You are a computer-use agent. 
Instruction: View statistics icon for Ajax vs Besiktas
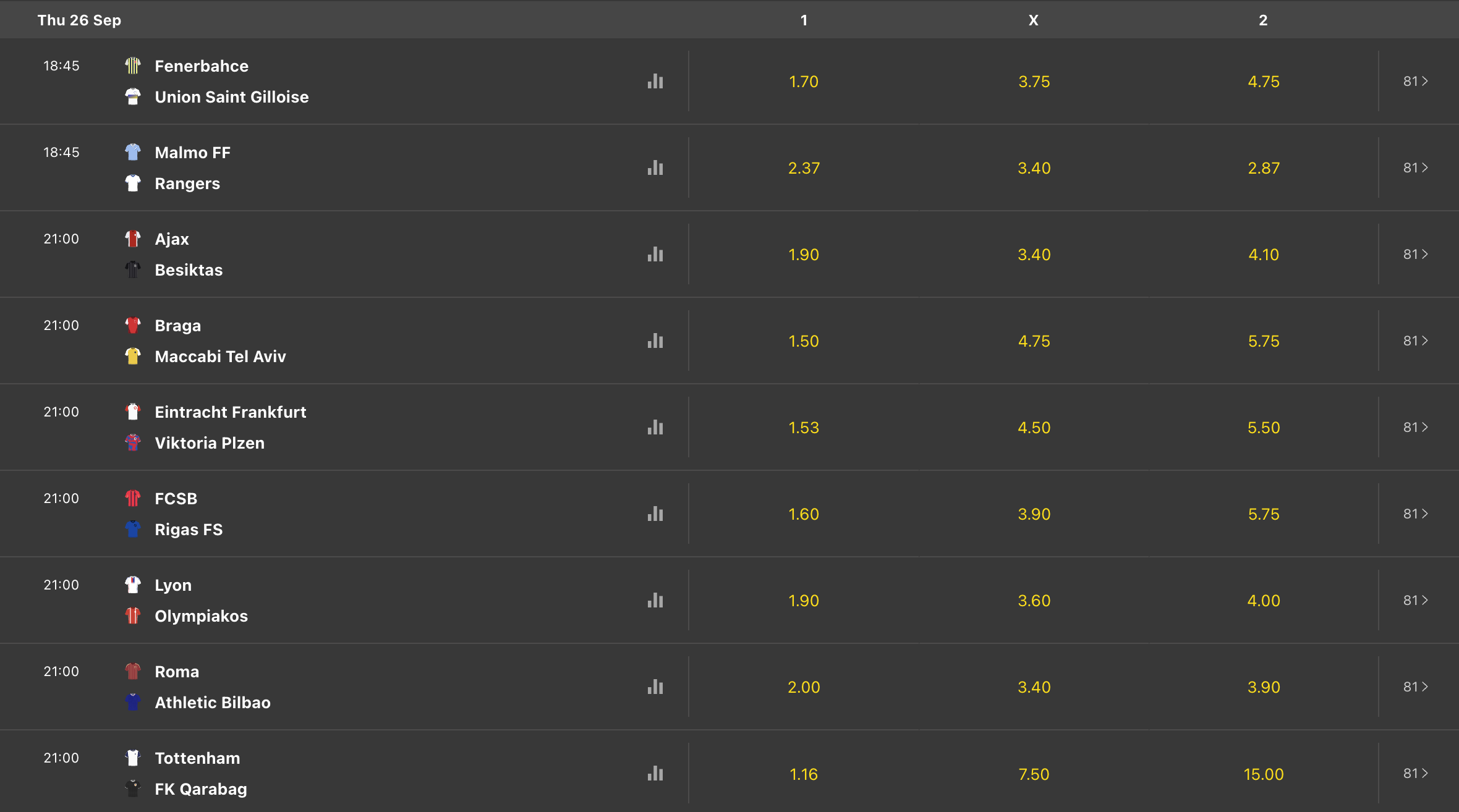click(x=655, y=254)
